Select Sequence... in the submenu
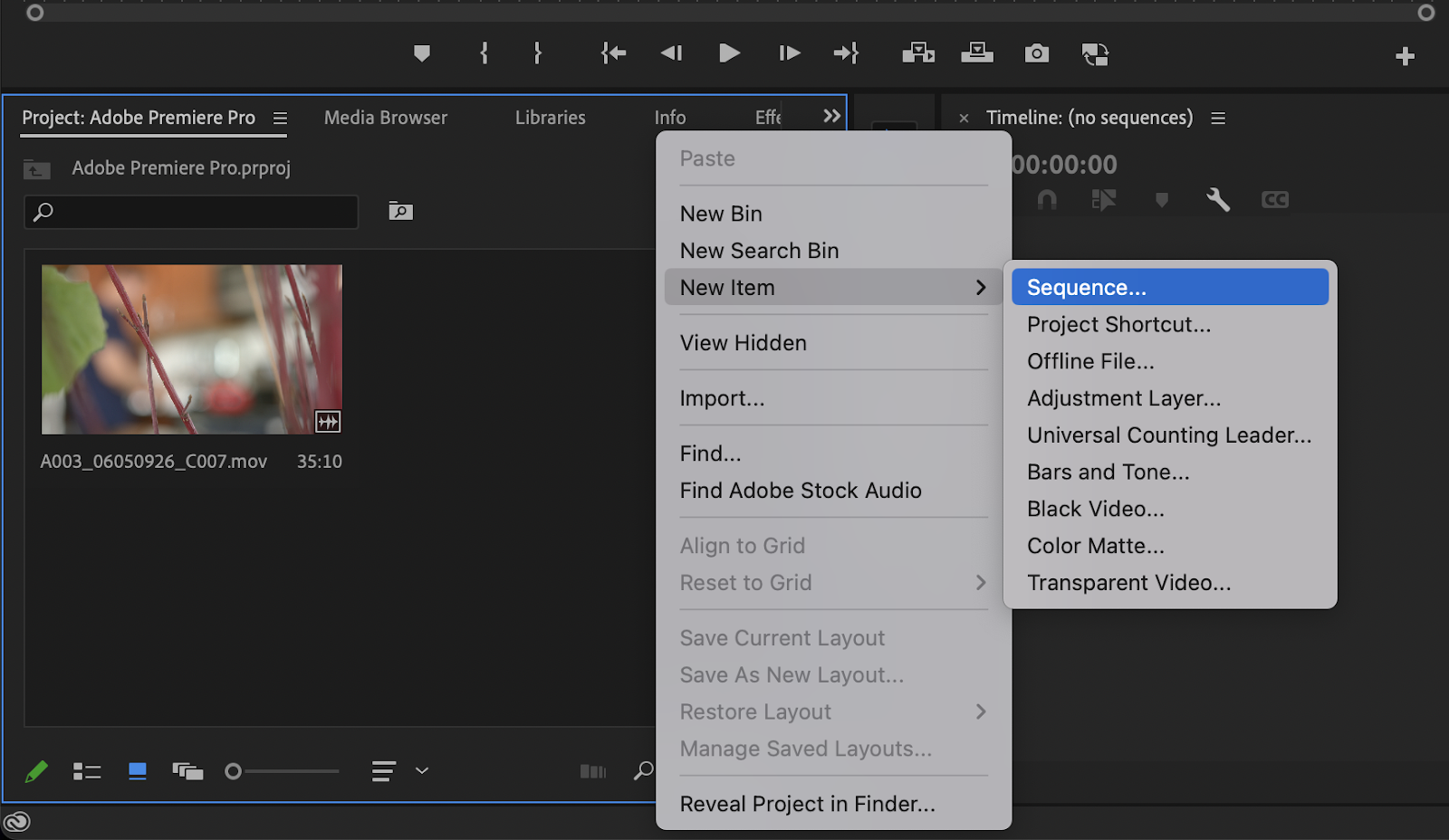This screenshot has width=1449, height=840. (1170, 287)
